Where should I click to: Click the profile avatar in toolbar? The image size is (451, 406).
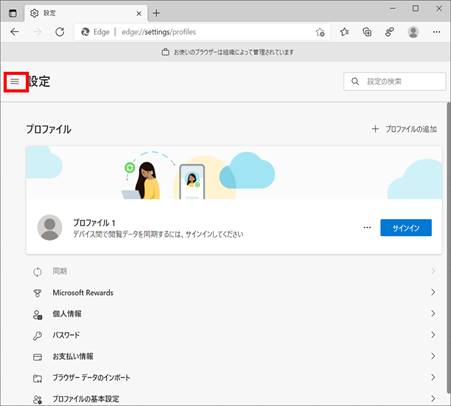413,32
